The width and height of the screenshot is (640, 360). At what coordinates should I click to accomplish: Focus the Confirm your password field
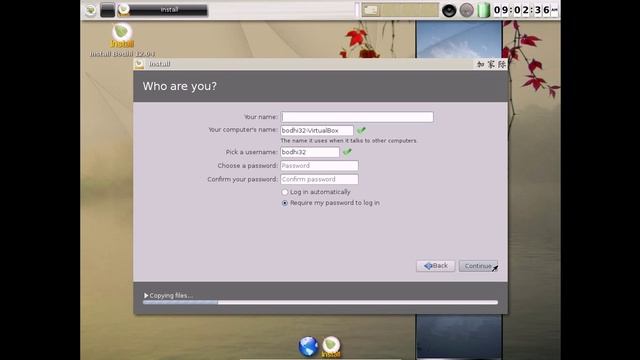(x=319, y=179)
